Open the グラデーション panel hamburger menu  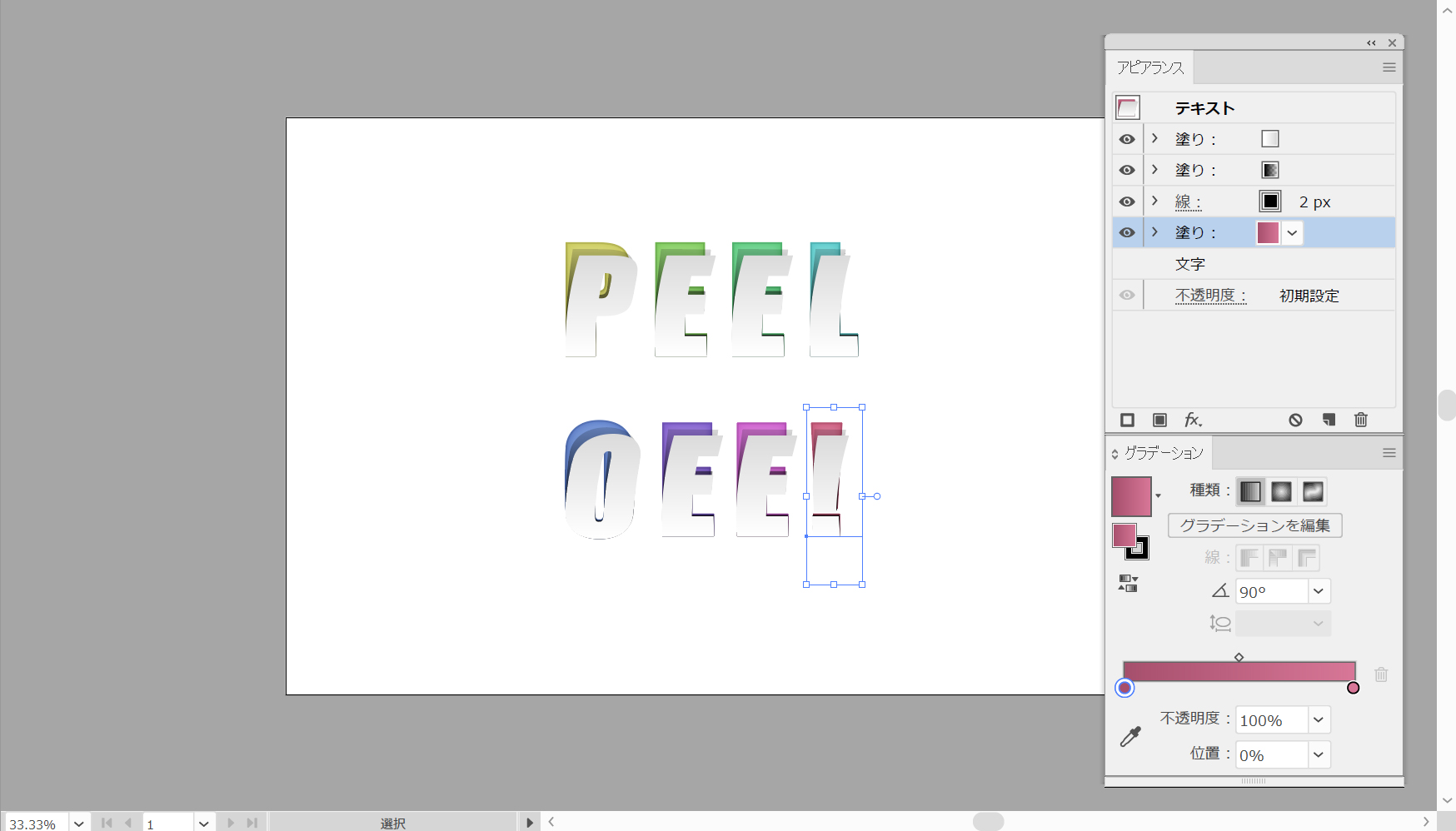point(1389,453)
